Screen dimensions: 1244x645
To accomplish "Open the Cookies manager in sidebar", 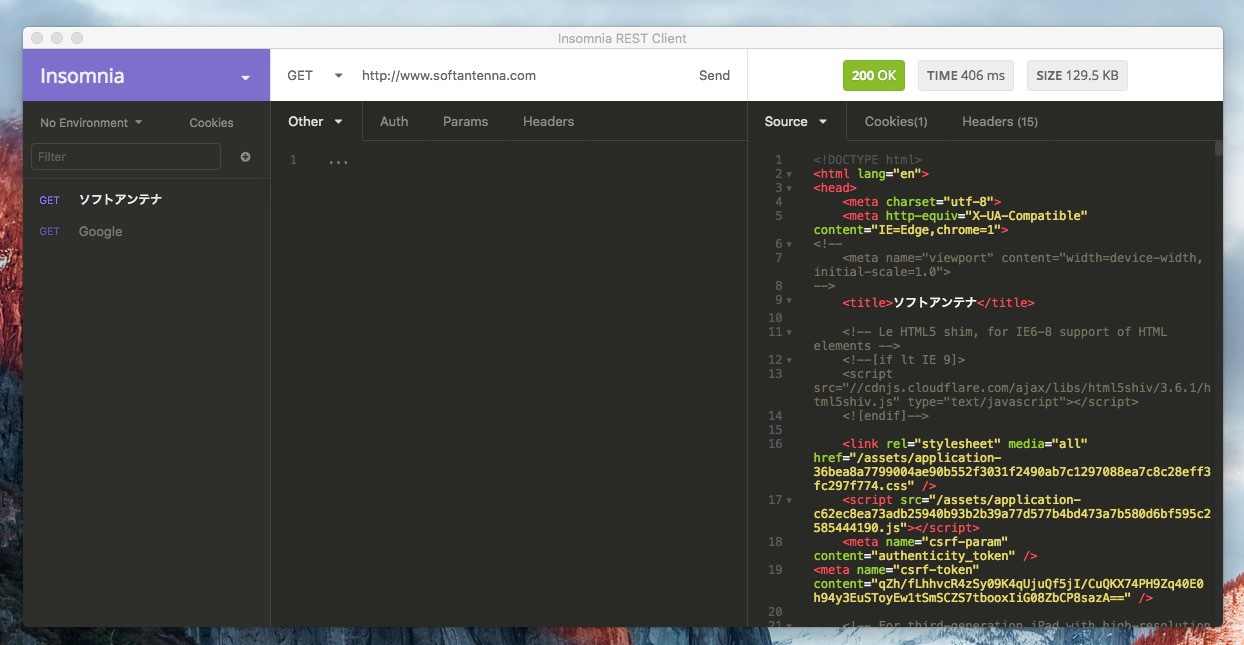I will [x=211, y=123].
